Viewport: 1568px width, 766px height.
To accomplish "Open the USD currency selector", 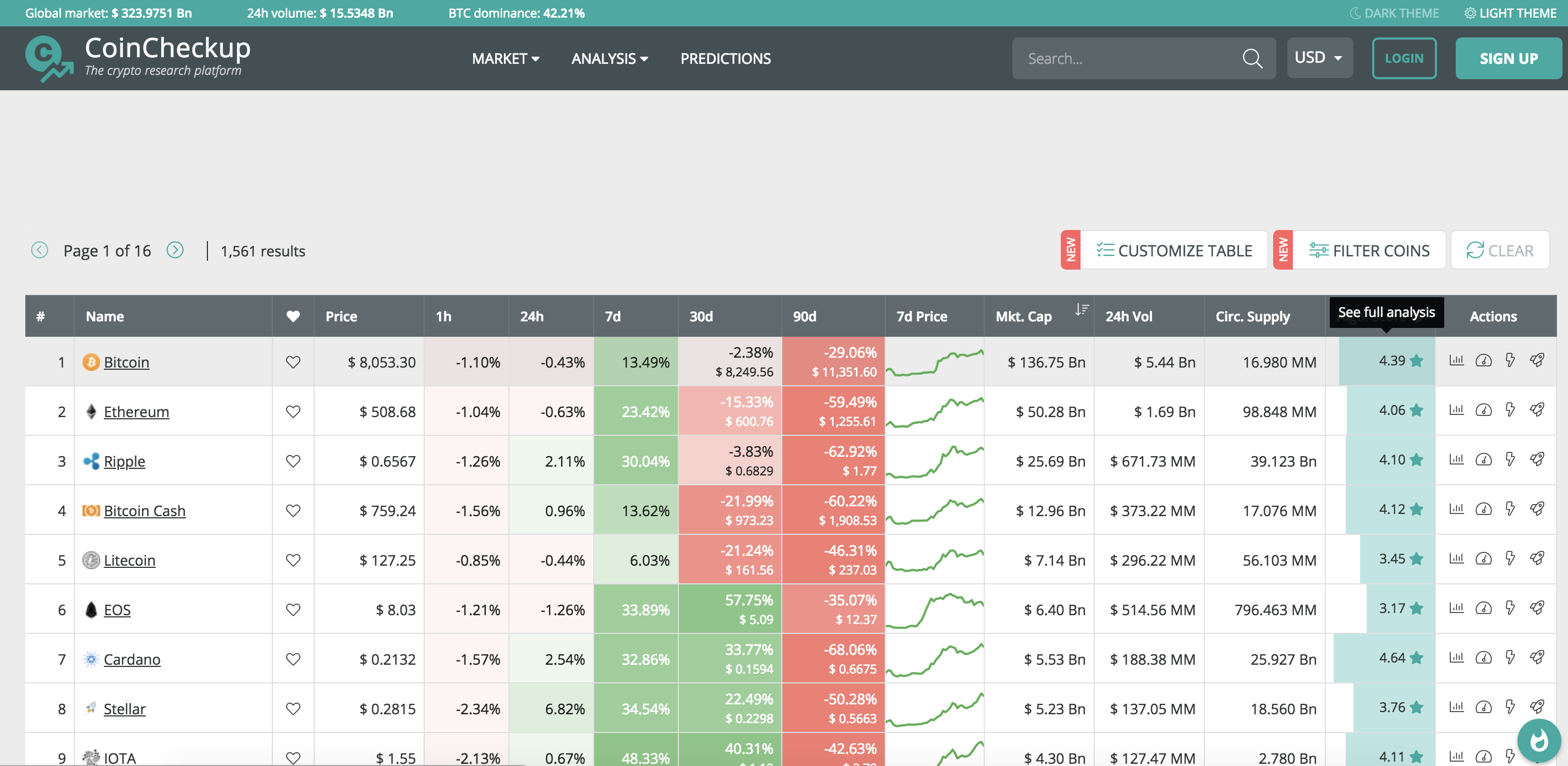I will click(x=1320, y=57).
